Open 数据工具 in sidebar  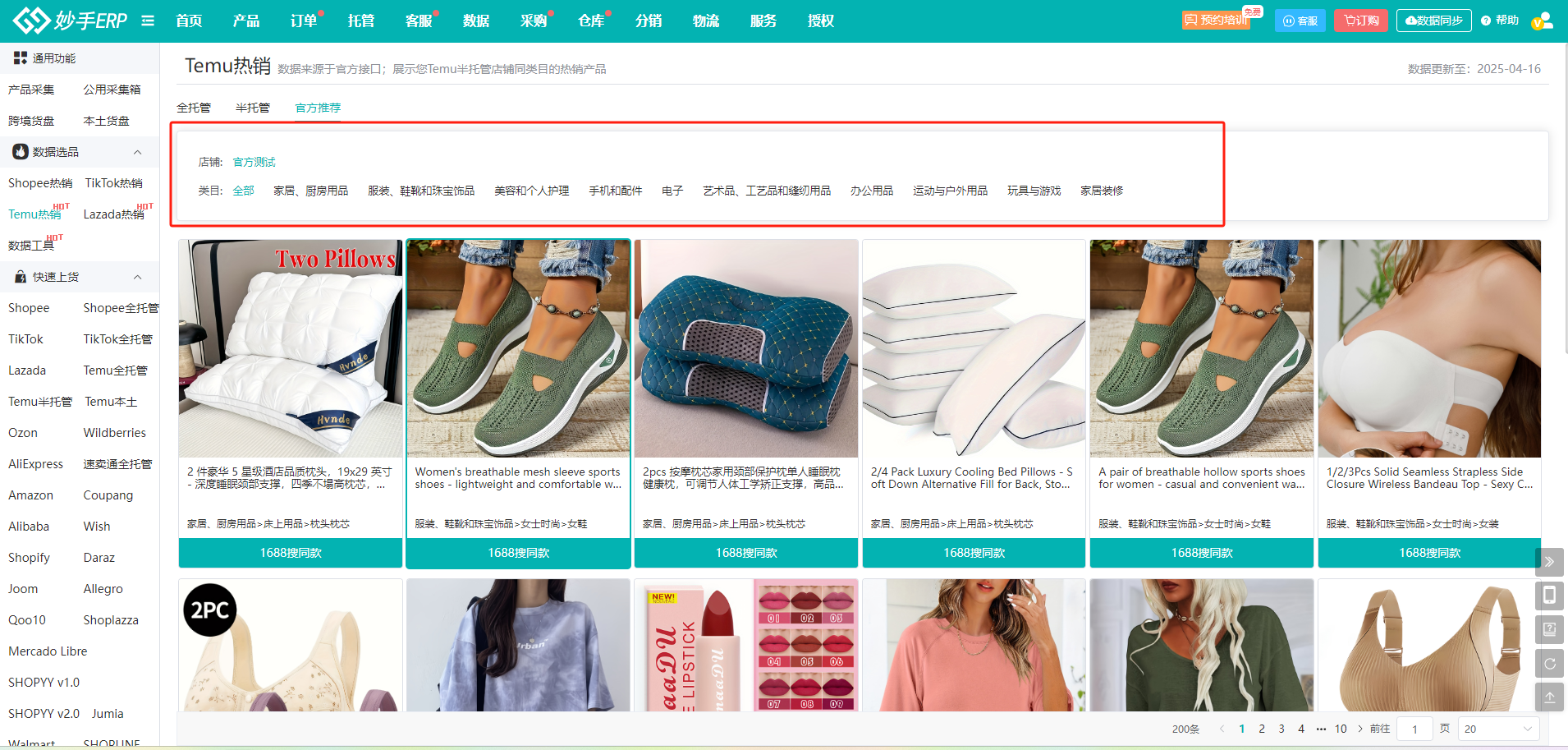click(31, 246)
